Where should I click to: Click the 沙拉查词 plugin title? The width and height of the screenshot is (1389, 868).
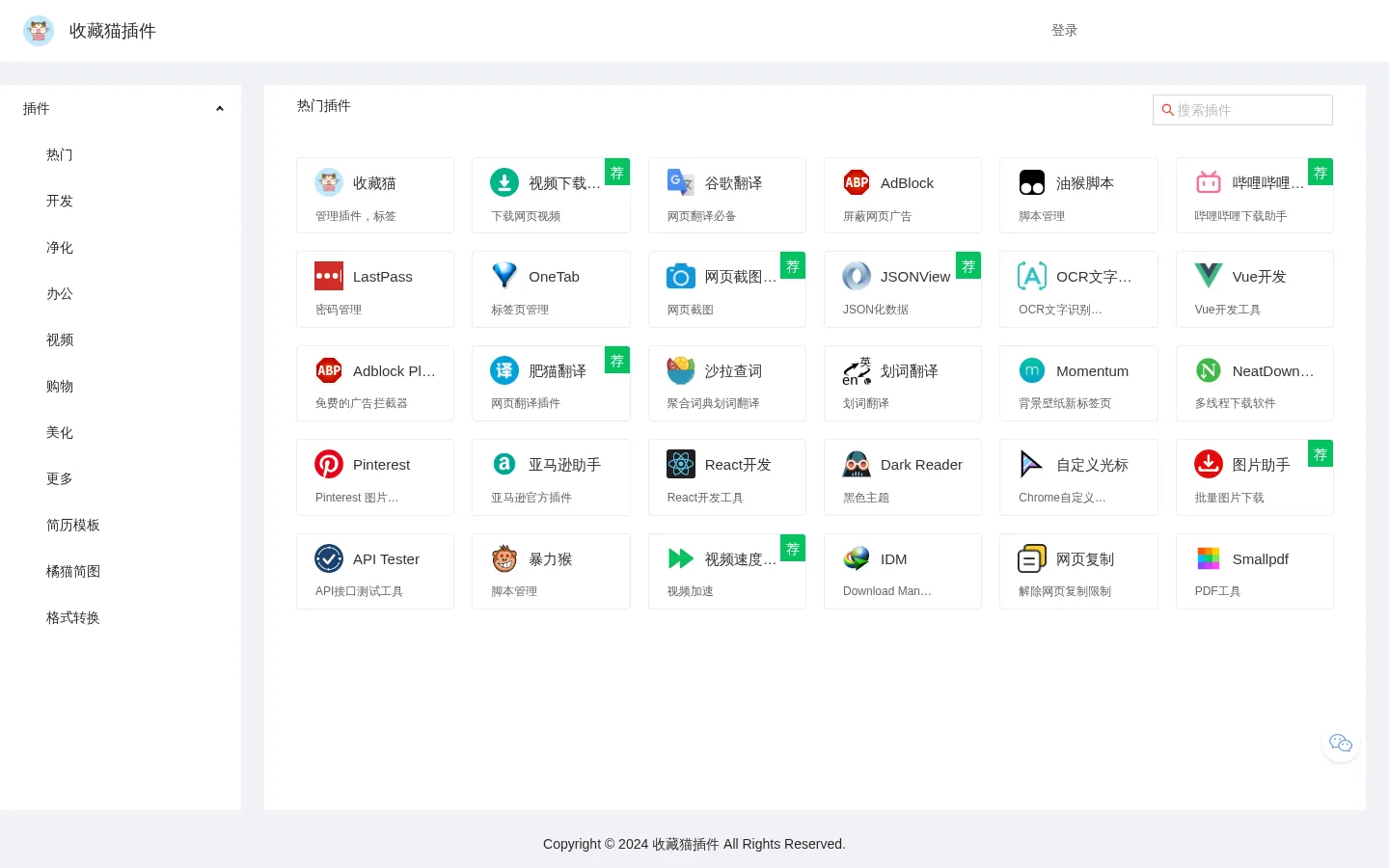pyautogui.click(x=733, y=370)
